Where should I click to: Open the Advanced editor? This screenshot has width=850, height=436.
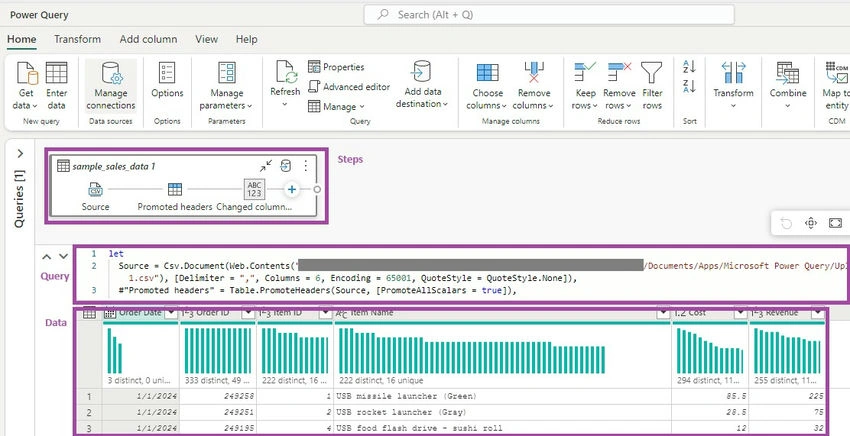349,87
